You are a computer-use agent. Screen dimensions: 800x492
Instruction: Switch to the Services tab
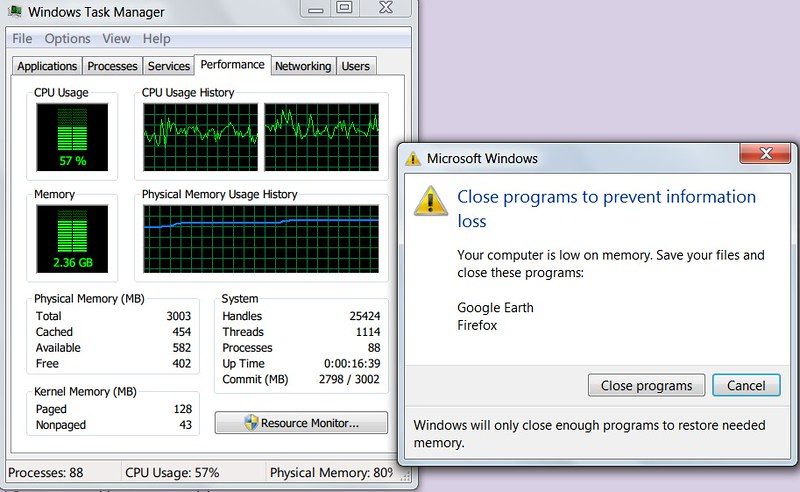pyautogui.click(x=169, y=66)
